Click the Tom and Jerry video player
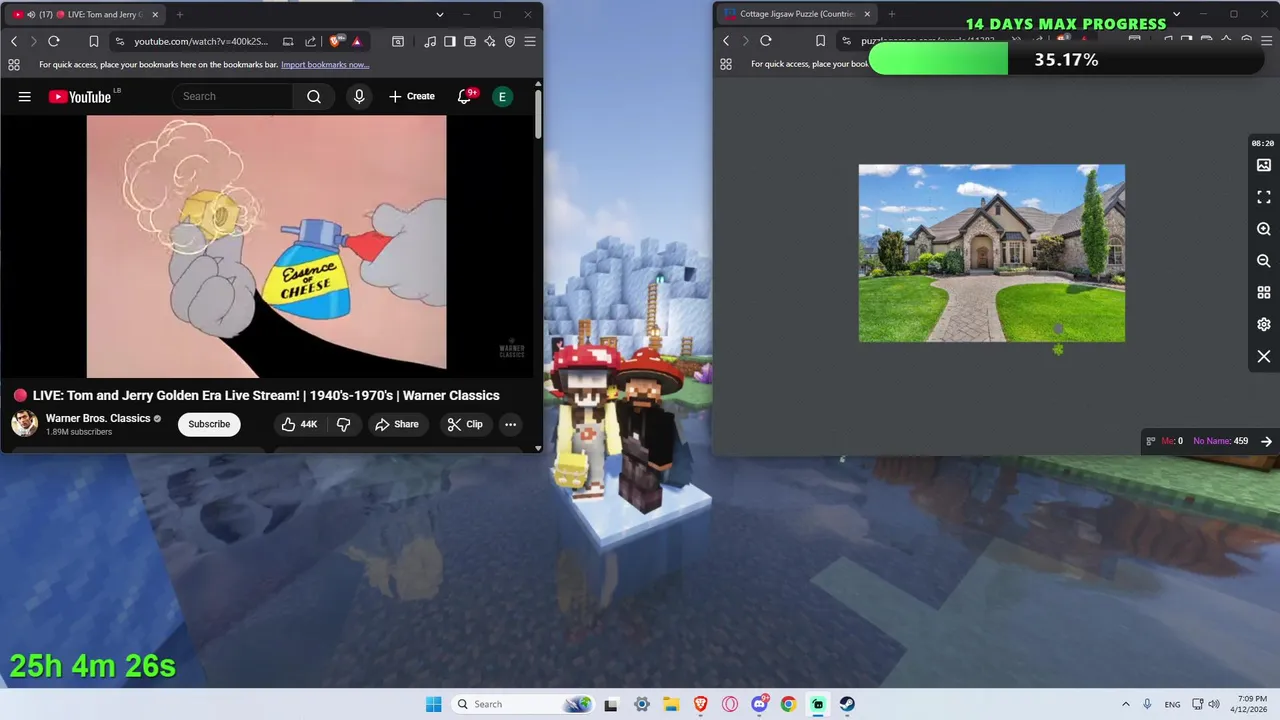This screenshot has height=720, width=1280. 266,246
